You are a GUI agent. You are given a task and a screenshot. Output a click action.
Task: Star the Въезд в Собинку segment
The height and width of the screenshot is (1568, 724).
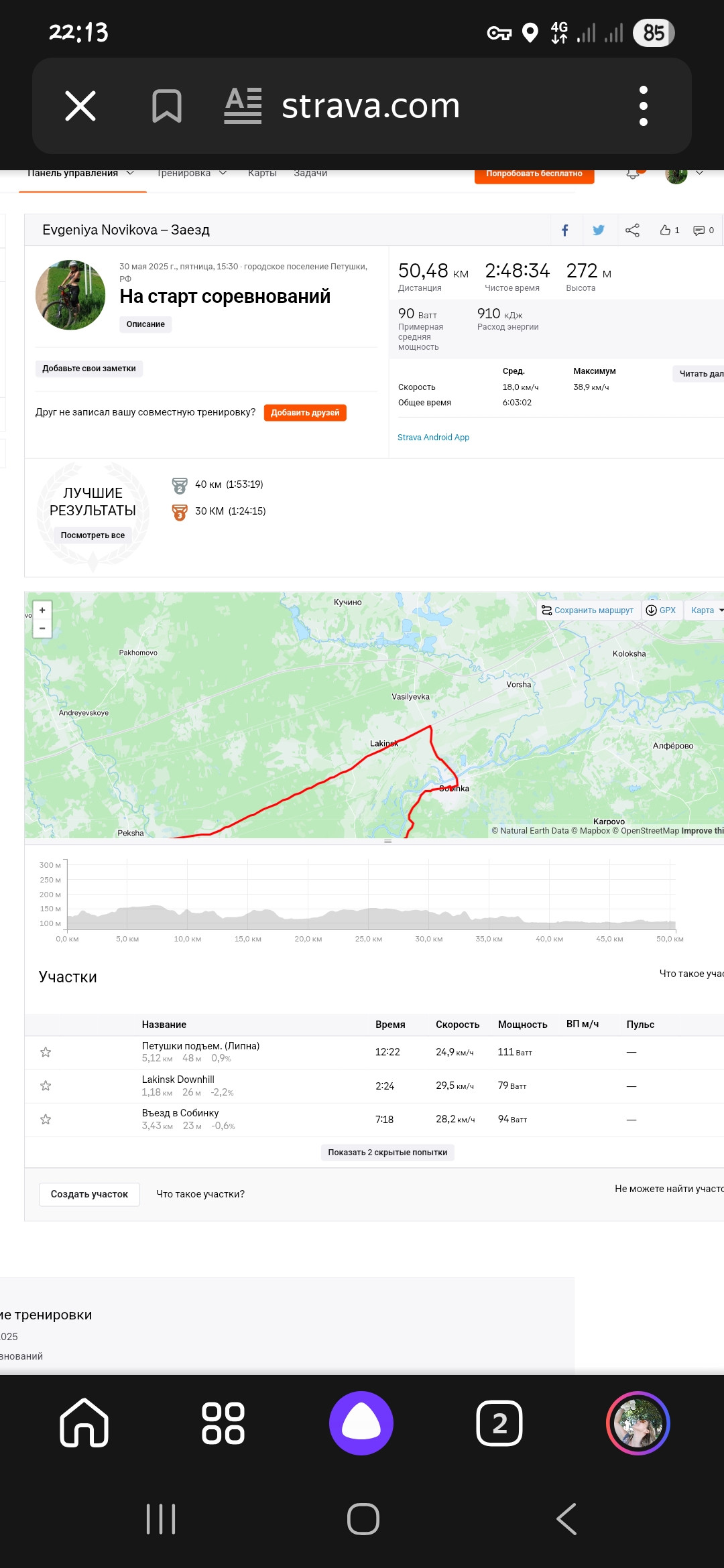click(x=46, y=1119)
